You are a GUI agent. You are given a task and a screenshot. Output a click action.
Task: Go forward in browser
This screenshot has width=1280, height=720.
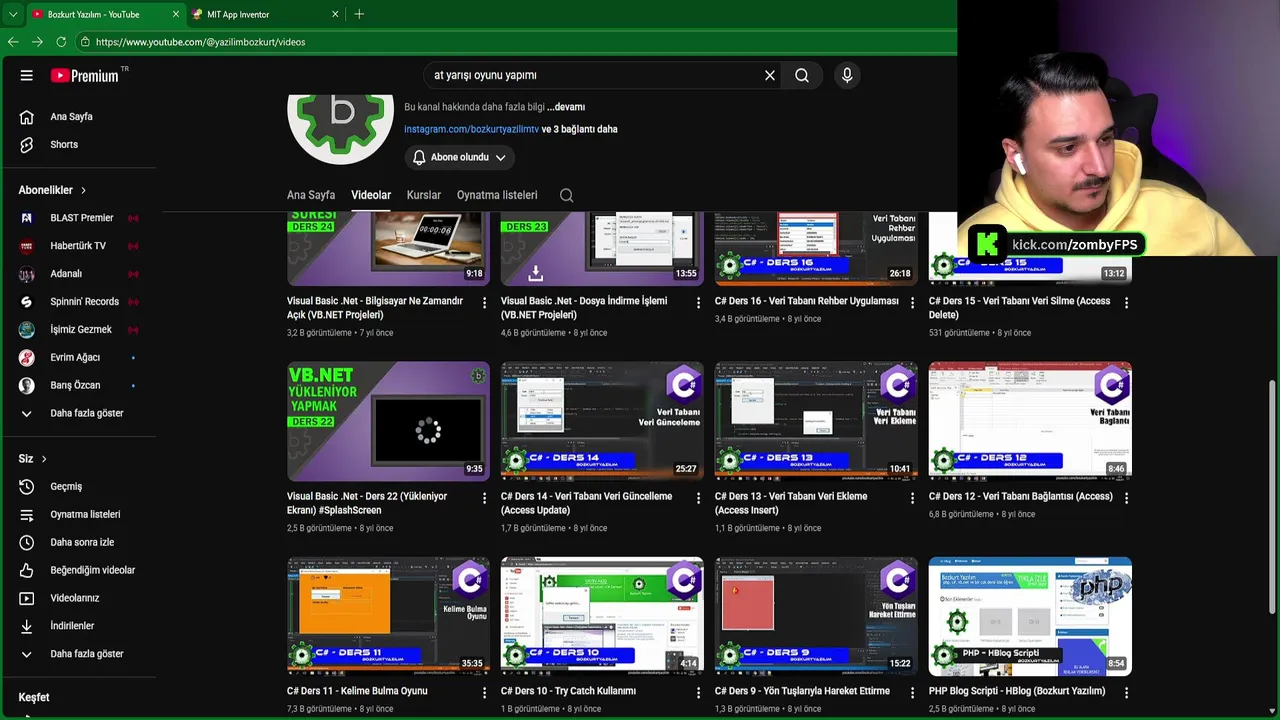pyautogui.click(x=37, y=42)
